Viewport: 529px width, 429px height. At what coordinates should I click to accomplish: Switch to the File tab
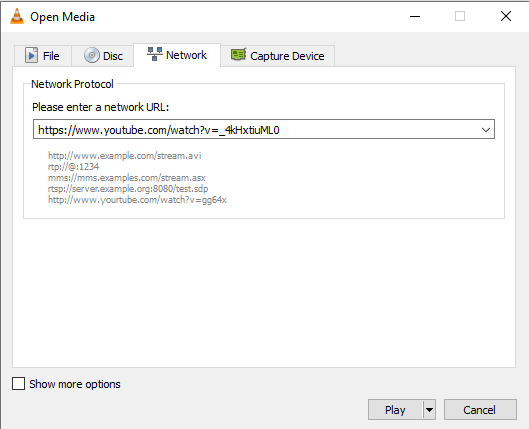click(43, 56)
